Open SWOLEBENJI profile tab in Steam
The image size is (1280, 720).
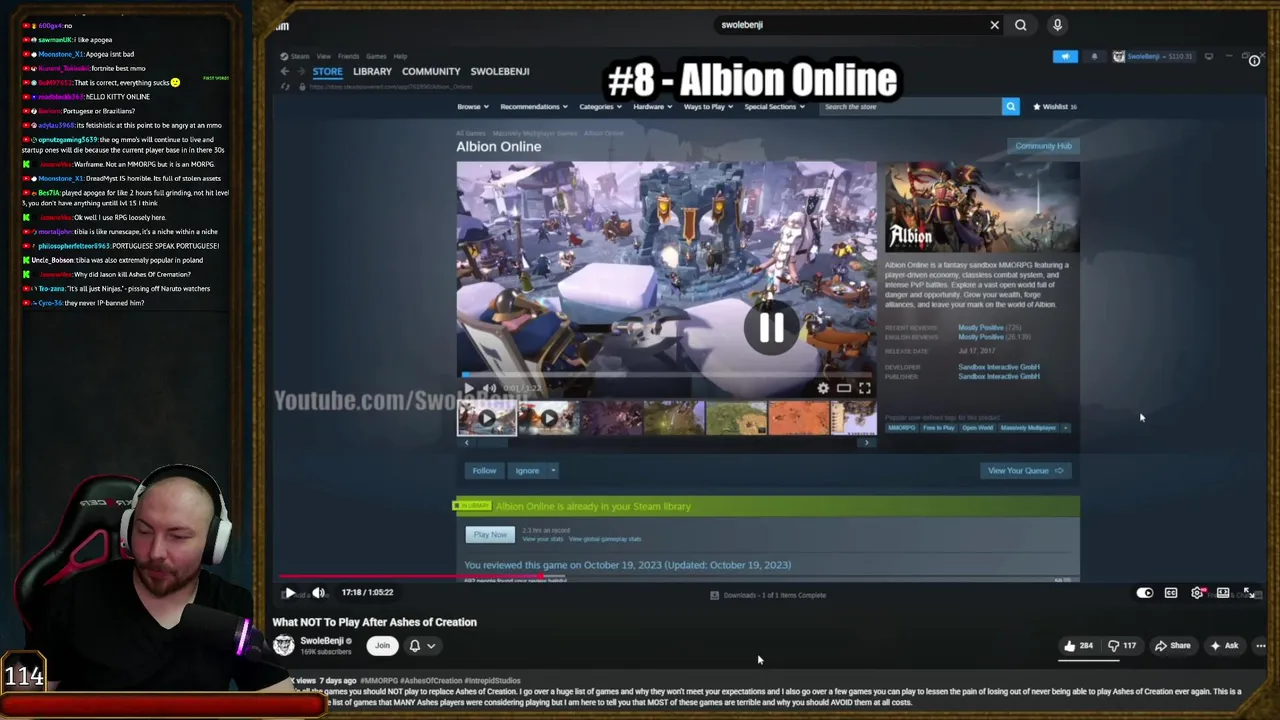500,72
